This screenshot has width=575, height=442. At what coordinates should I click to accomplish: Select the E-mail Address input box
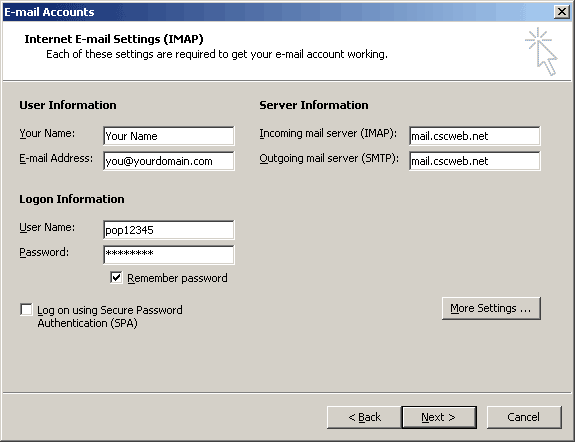[169, 161]
